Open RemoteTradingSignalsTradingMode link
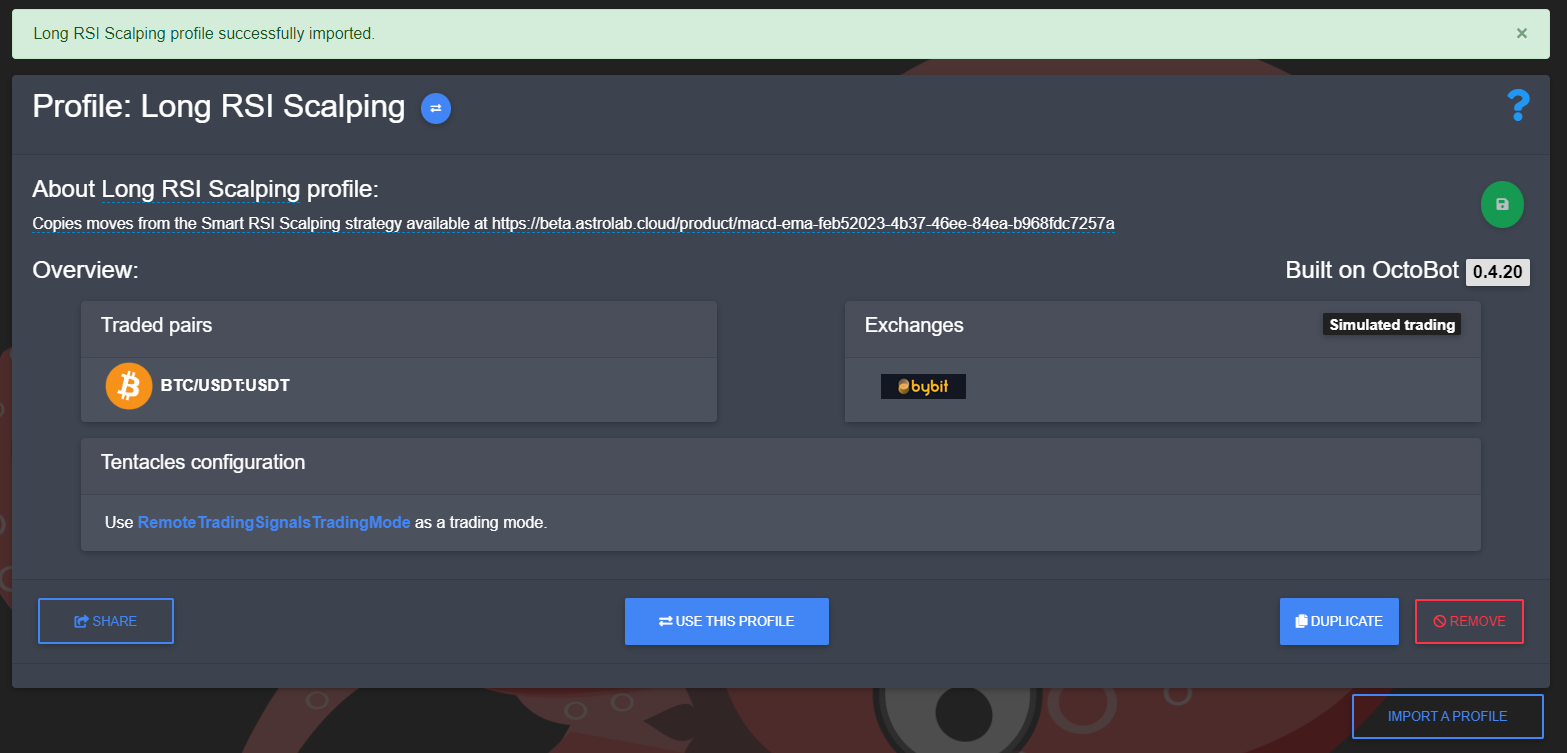The width and height of the screenshot is (1567, 753). pyautogui.click(x=274, y=522)
